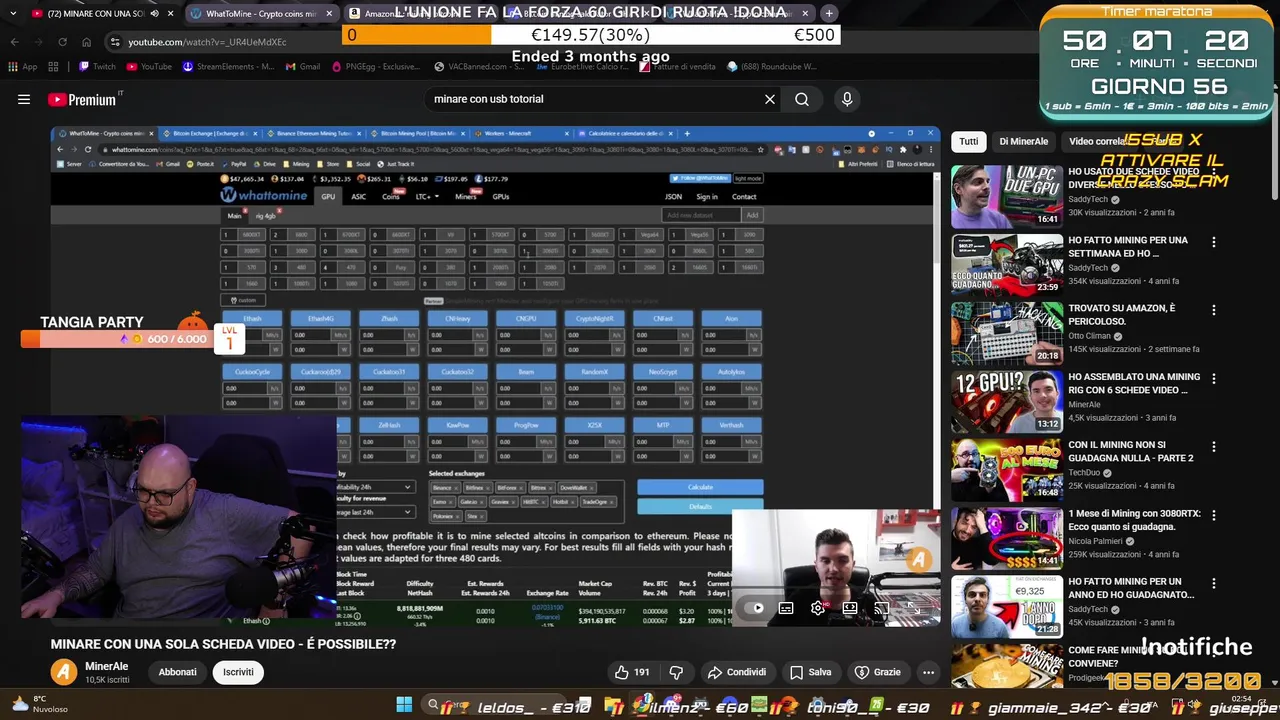Start voice search with microphone icon
The height and width of the screenshot is (720, 1280).
click(847, 99)
